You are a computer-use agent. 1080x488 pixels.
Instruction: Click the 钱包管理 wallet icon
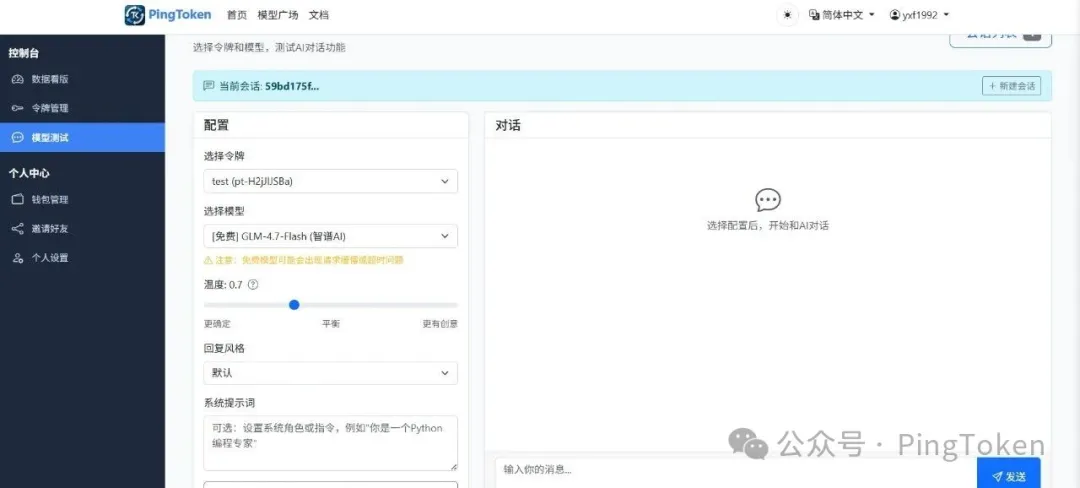pyautogui.click(x=18, y=200)
